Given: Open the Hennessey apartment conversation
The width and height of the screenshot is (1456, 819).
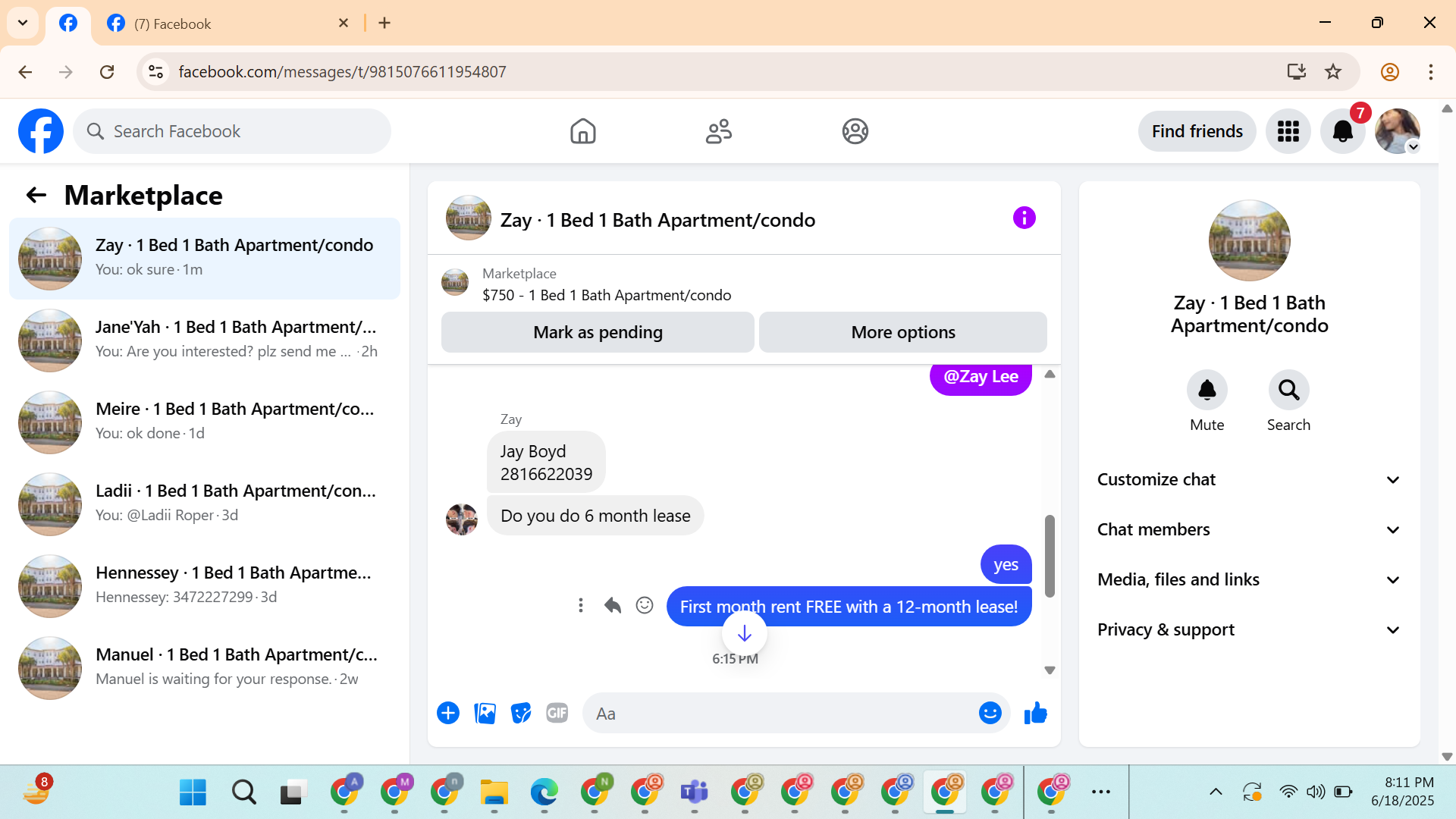Looking at the screenshot, I should point(205,585).
